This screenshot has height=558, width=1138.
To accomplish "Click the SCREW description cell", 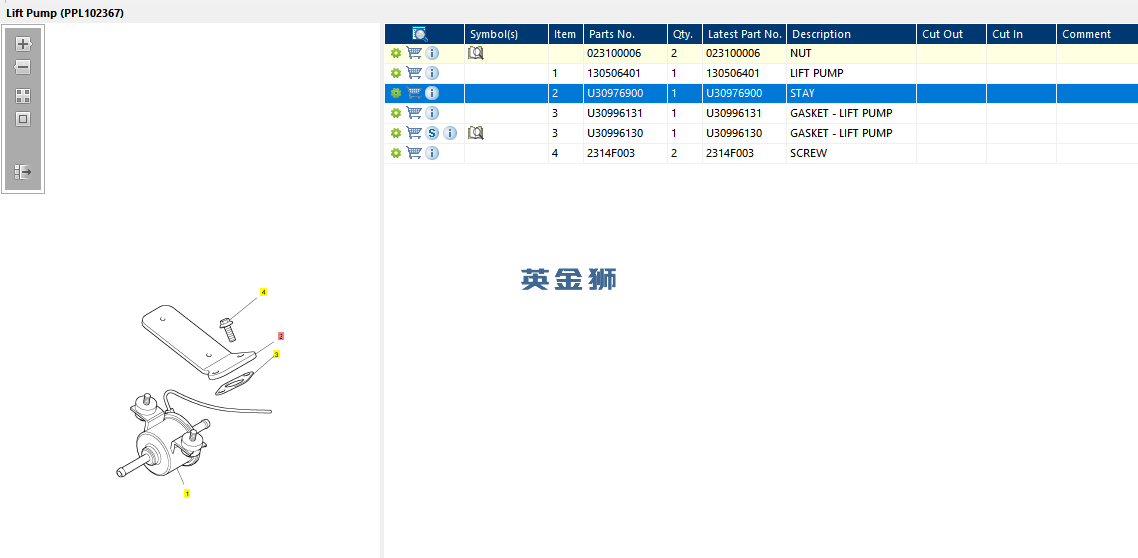I will [851, 154].
